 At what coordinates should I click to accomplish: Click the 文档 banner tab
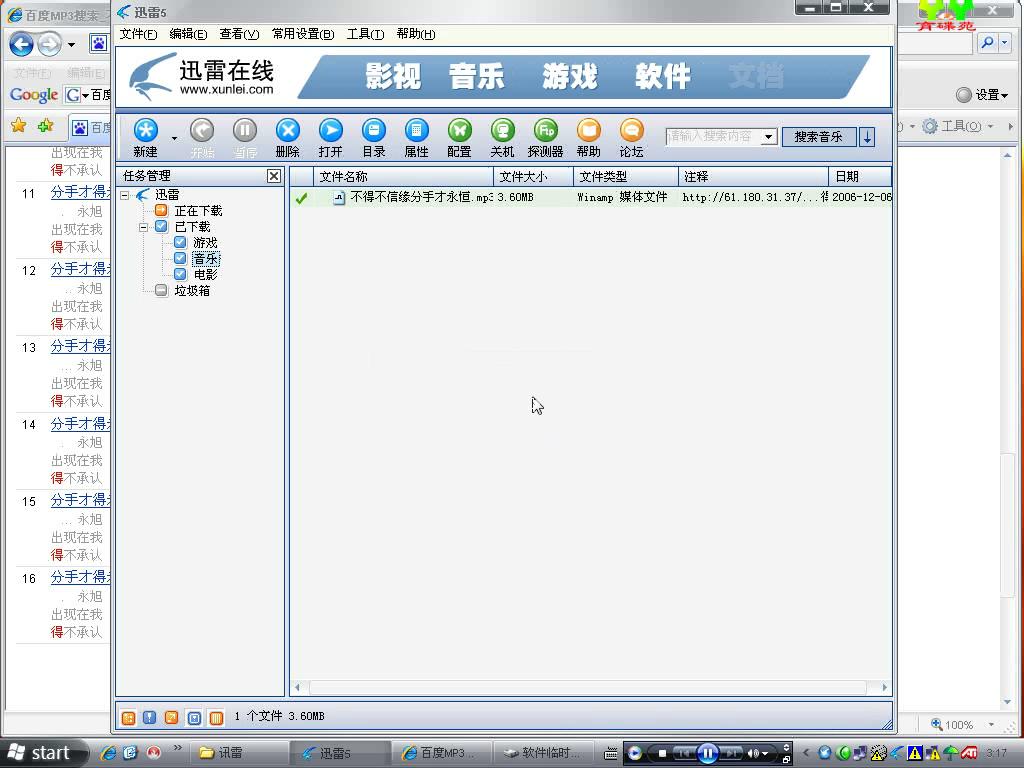756,76
